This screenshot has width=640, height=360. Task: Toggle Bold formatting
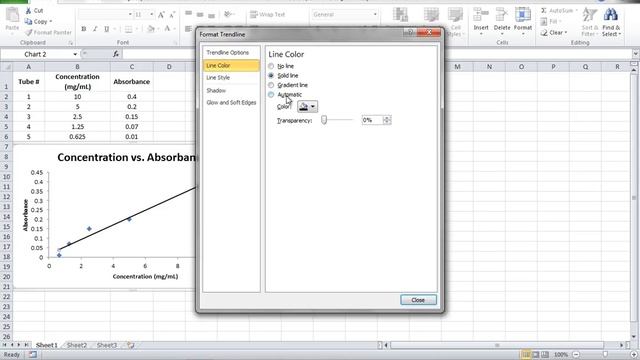(84, 29)
